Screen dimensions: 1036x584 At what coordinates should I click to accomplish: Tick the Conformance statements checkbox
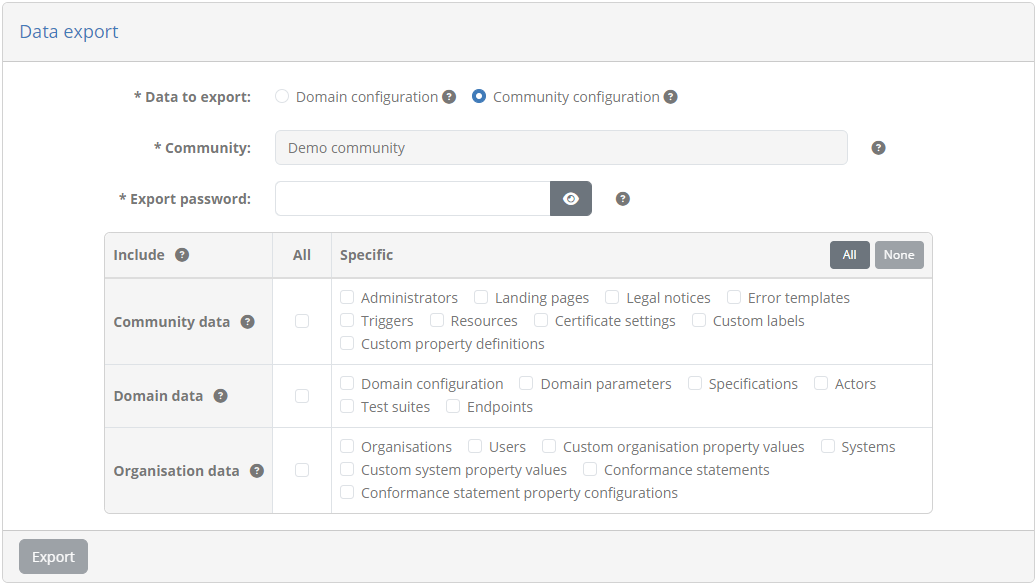(590, 469)
